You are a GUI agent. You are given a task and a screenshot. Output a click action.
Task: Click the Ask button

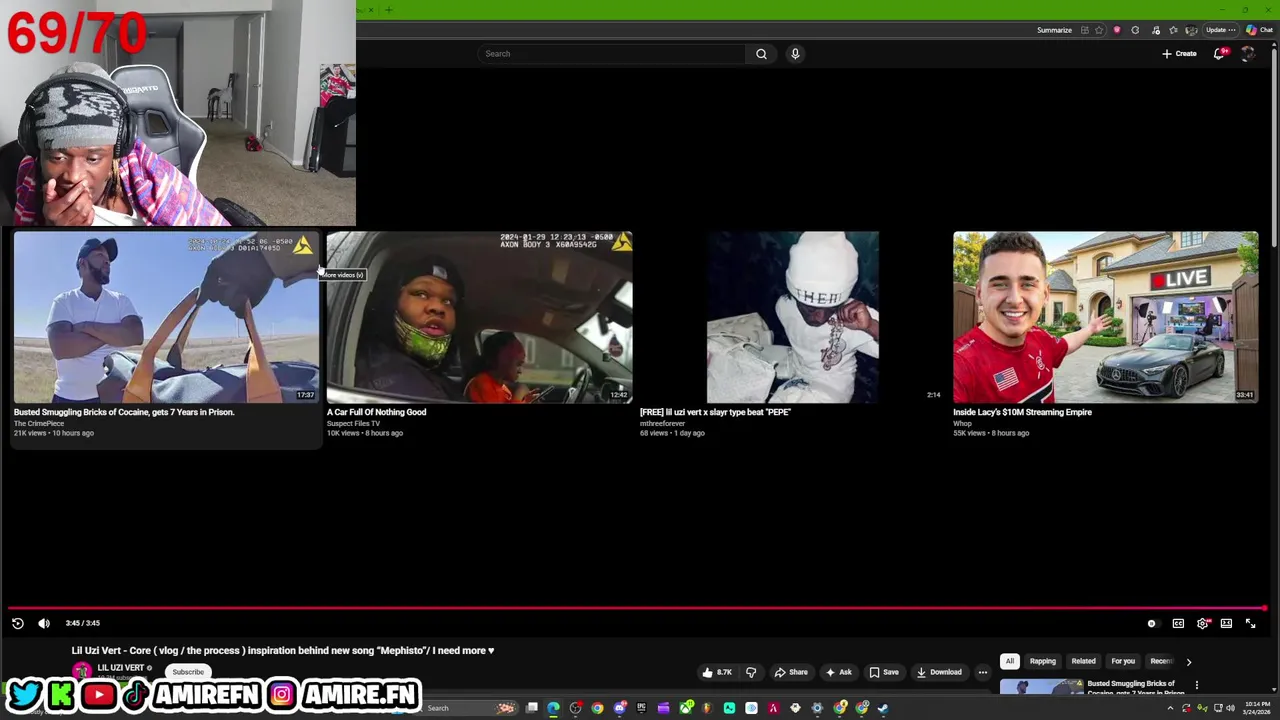838,672
